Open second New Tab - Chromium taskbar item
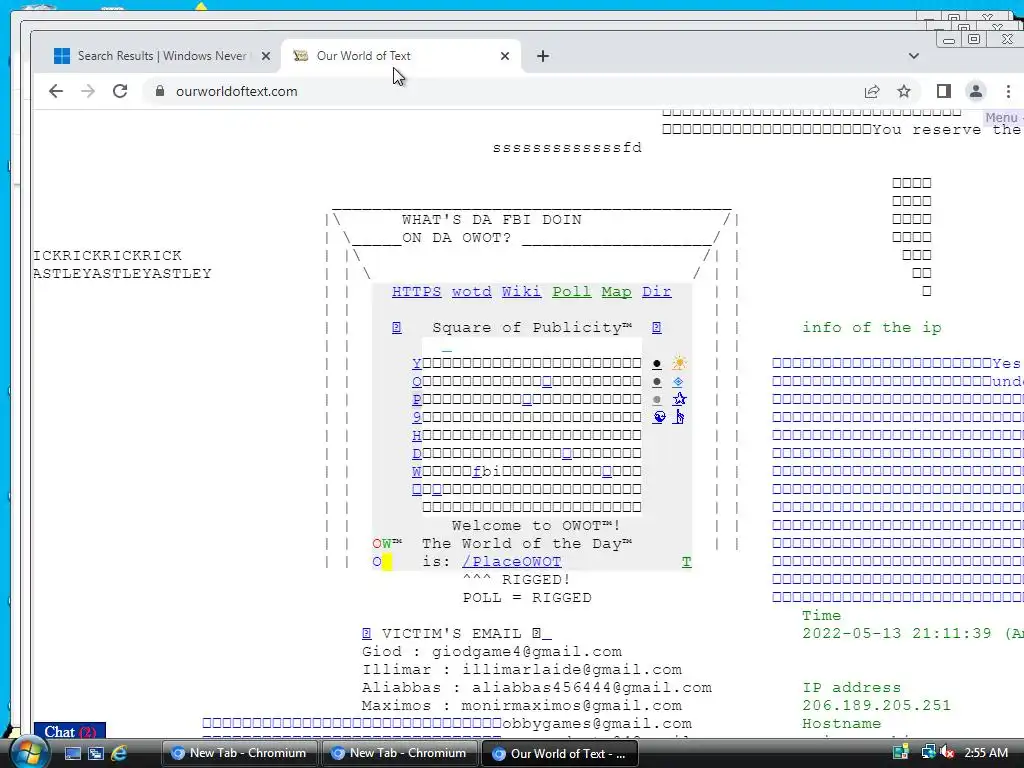Image resolution: width=1024 pixels, height=768 pixels. [x=400, y=753]
